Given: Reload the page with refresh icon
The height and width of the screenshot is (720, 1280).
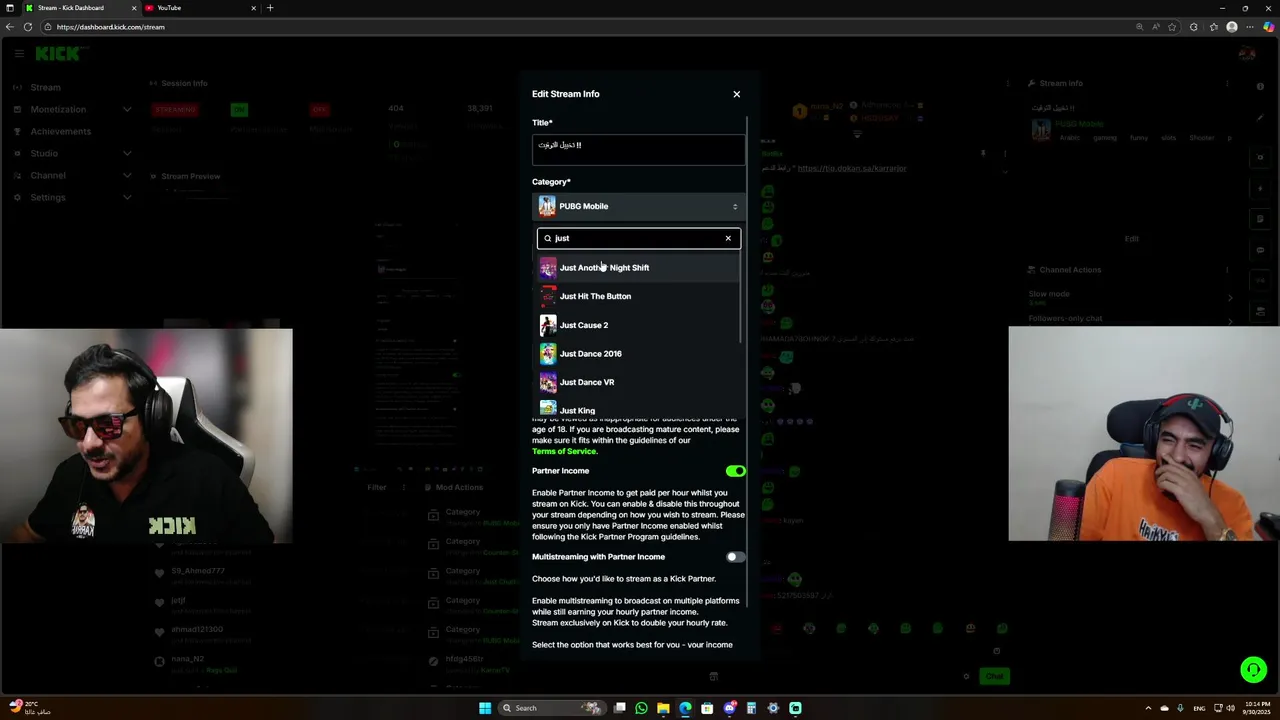Looking at the screenshot, I should click(28, 27).
